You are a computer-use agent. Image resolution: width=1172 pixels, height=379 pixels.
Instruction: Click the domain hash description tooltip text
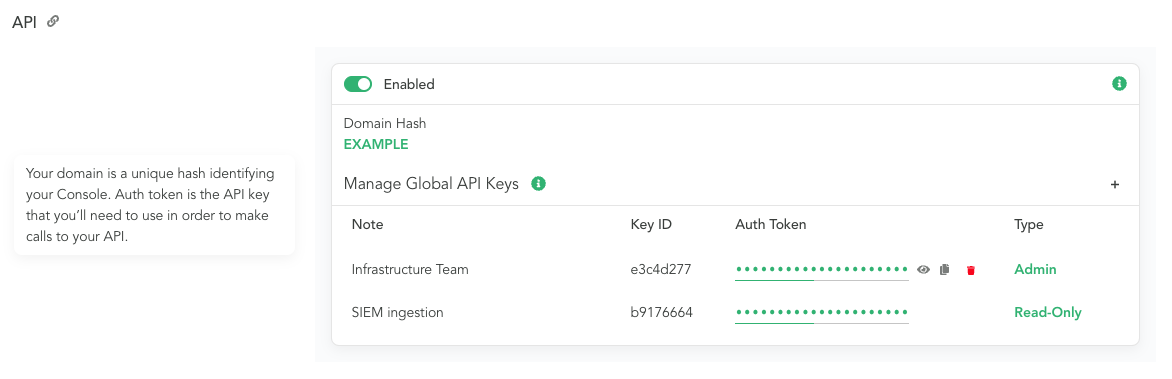coord(150,206)
